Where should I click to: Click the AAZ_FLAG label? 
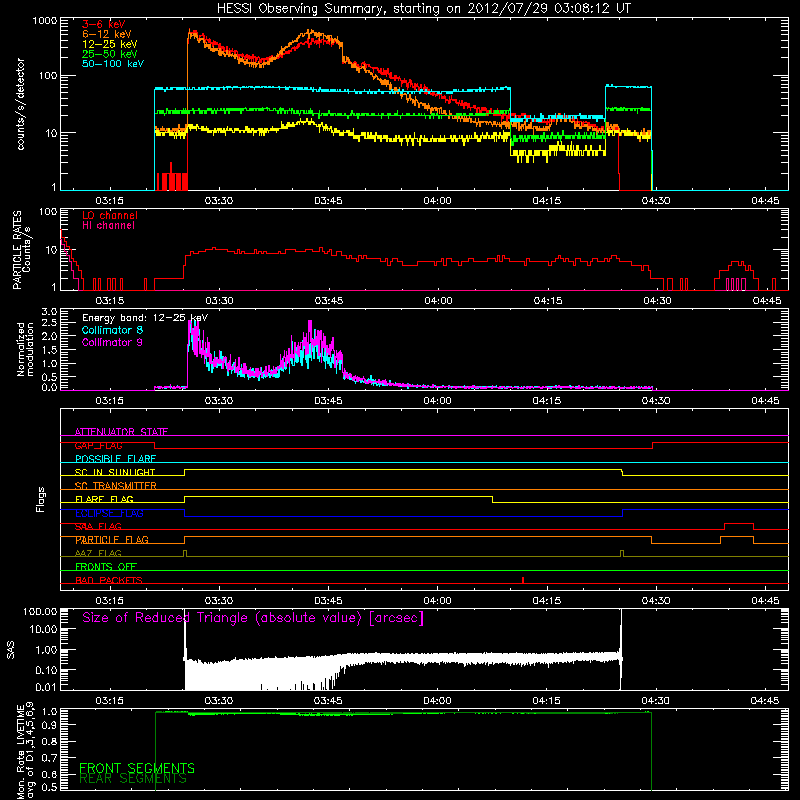click(98, 553)
